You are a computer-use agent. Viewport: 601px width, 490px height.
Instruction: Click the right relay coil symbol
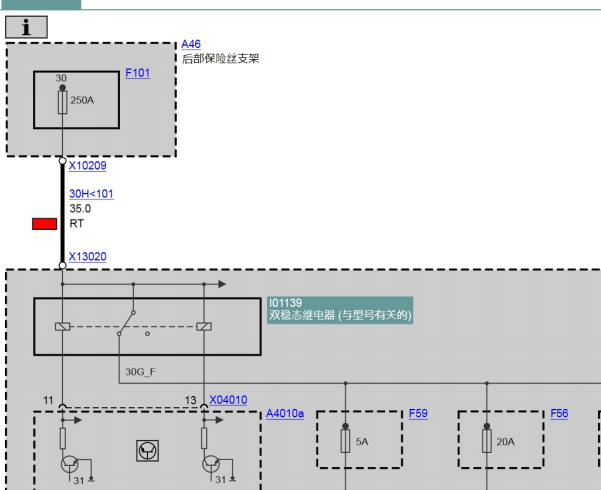[x=204, y=327]
